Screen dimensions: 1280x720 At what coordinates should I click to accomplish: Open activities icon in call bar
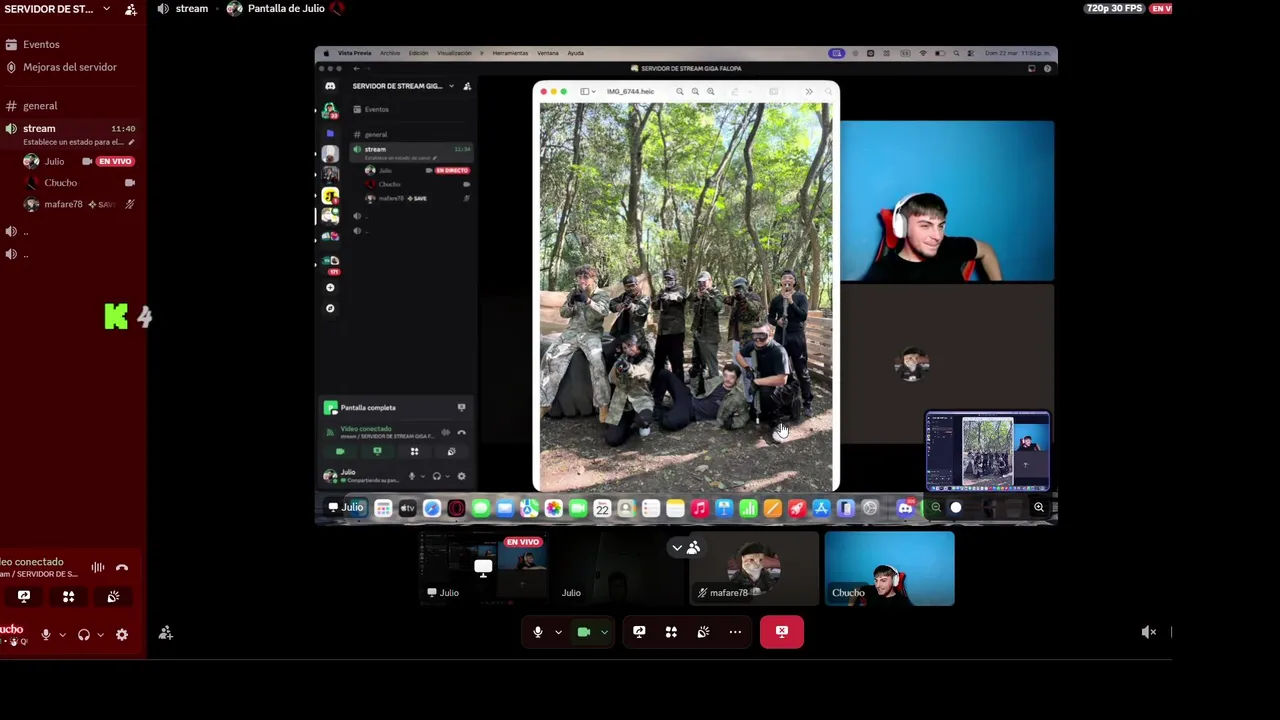pos(671,632)
